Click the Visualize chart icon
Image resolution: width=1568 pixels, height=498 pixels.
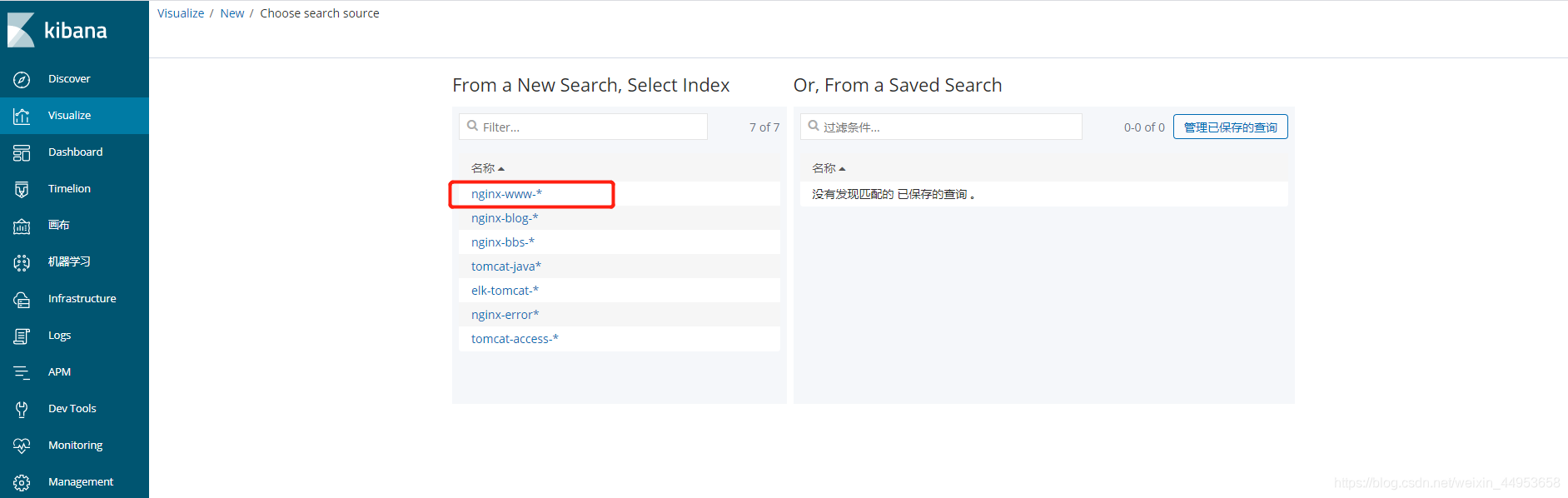click(22, 116)
